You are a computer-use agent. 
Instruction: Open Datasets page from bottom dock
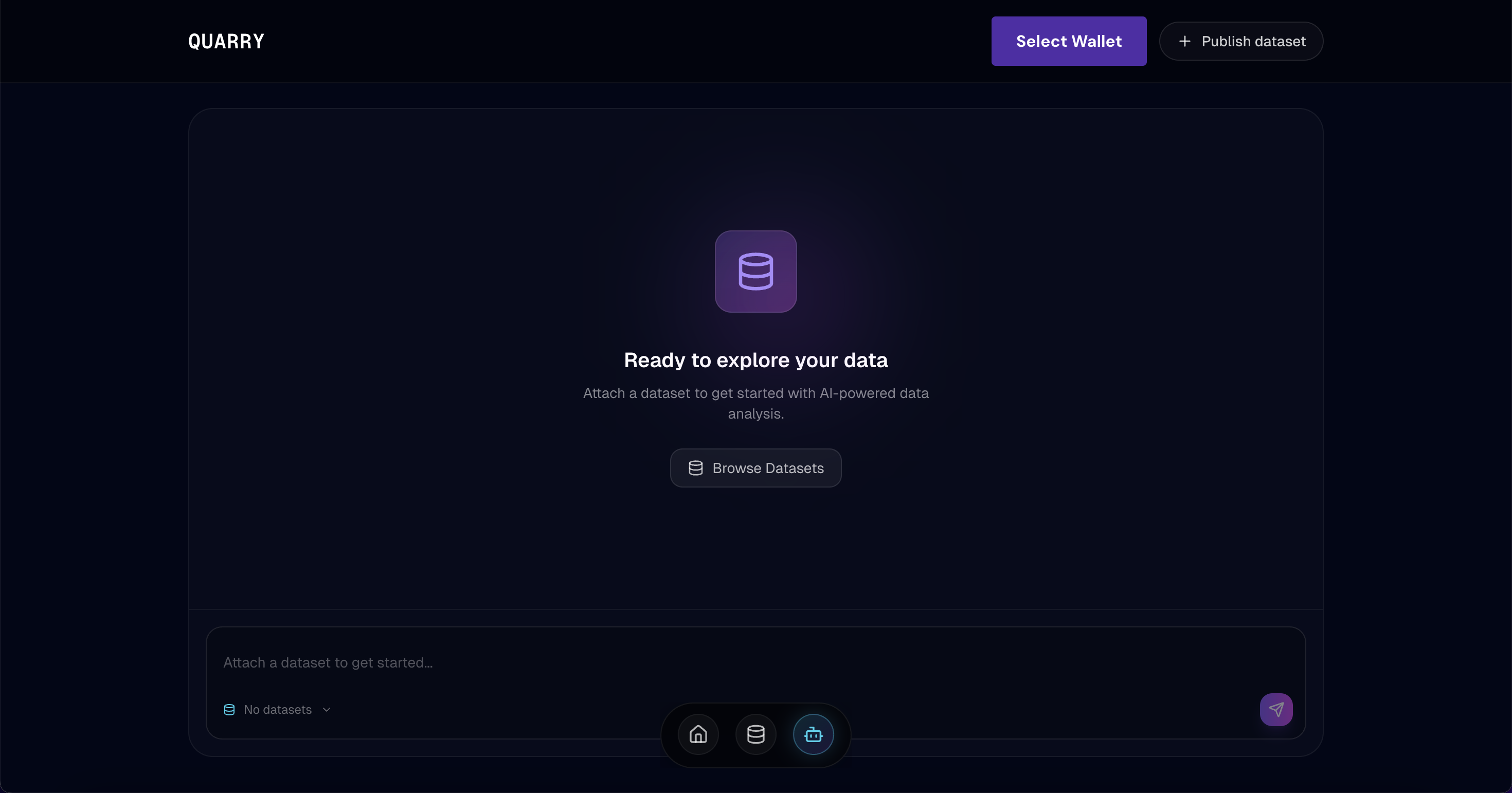tap(755, 734)
